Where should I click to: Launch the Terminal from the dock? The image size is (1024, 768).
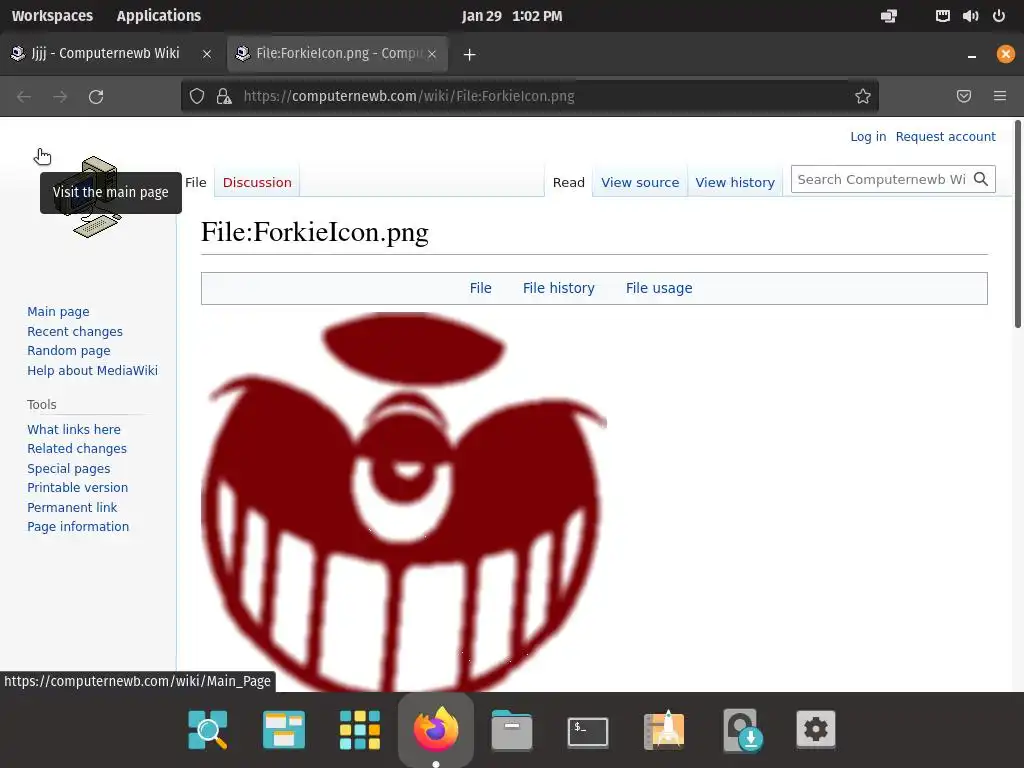588,731
